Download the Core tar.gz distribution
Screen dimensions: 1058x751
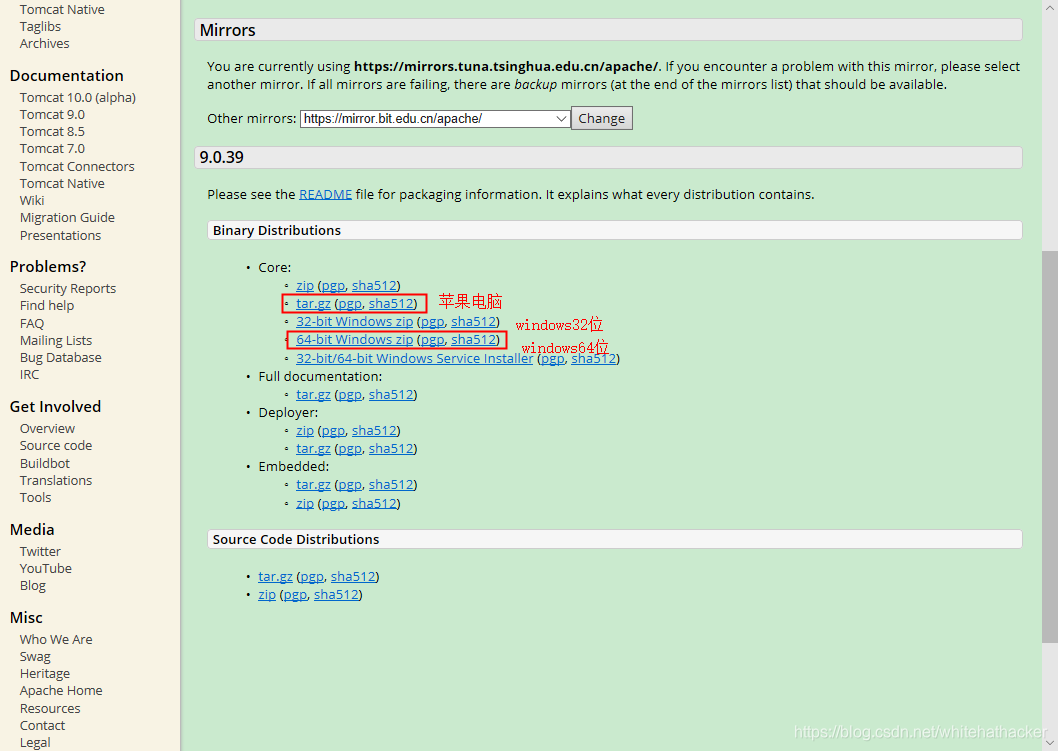[313, 304]
